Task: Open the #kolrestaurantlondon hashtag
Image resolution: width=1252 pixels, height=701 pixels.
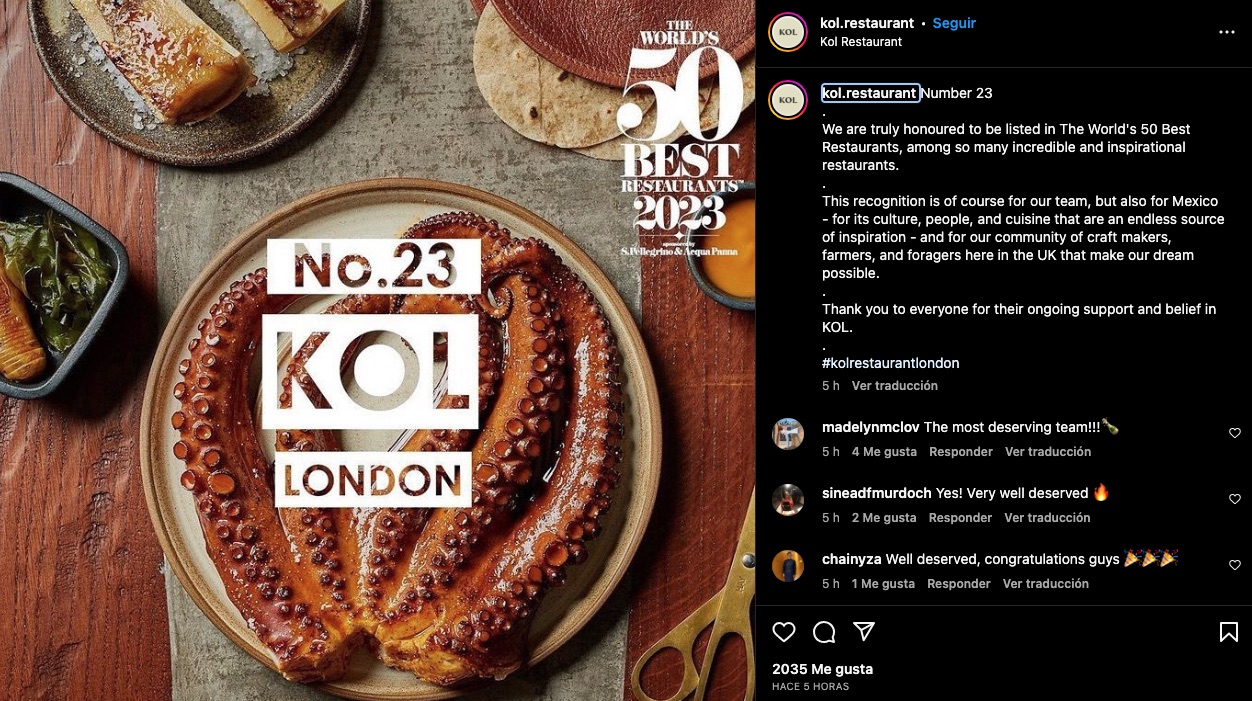Action: pos(890,363)
